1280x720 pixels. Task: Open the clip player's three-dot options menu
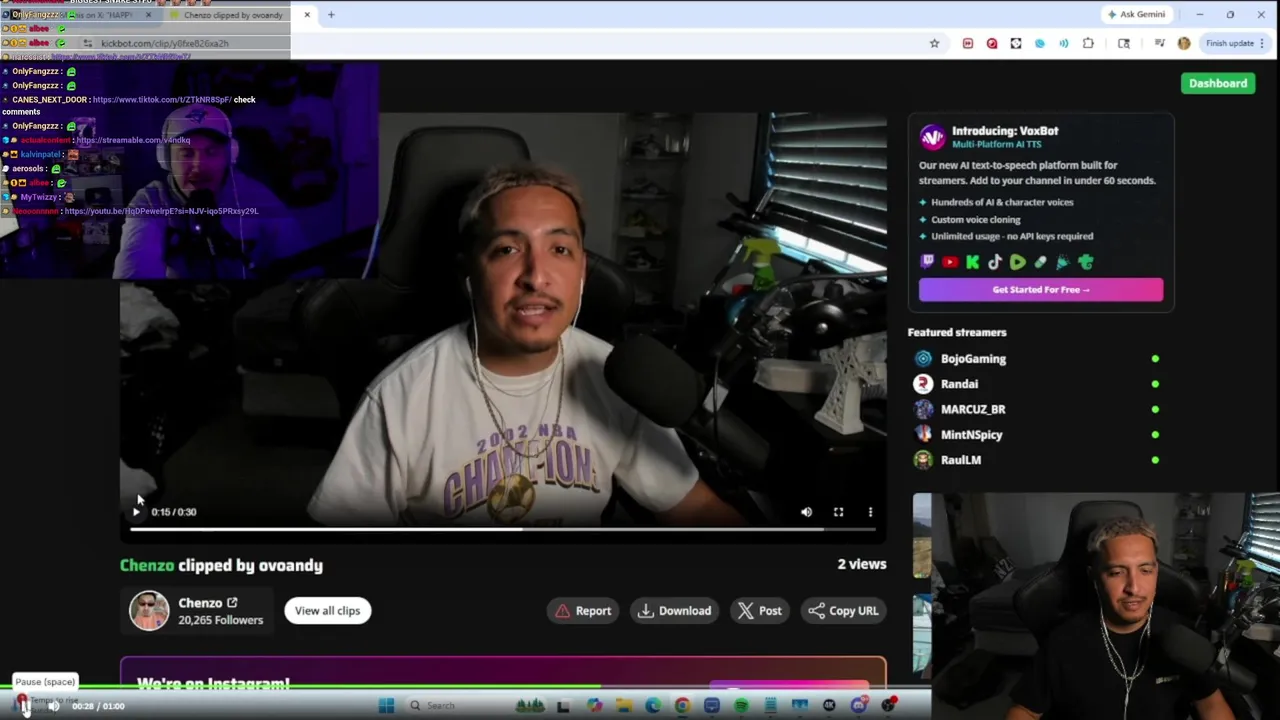pyautogui.click(x=870, y=512)
